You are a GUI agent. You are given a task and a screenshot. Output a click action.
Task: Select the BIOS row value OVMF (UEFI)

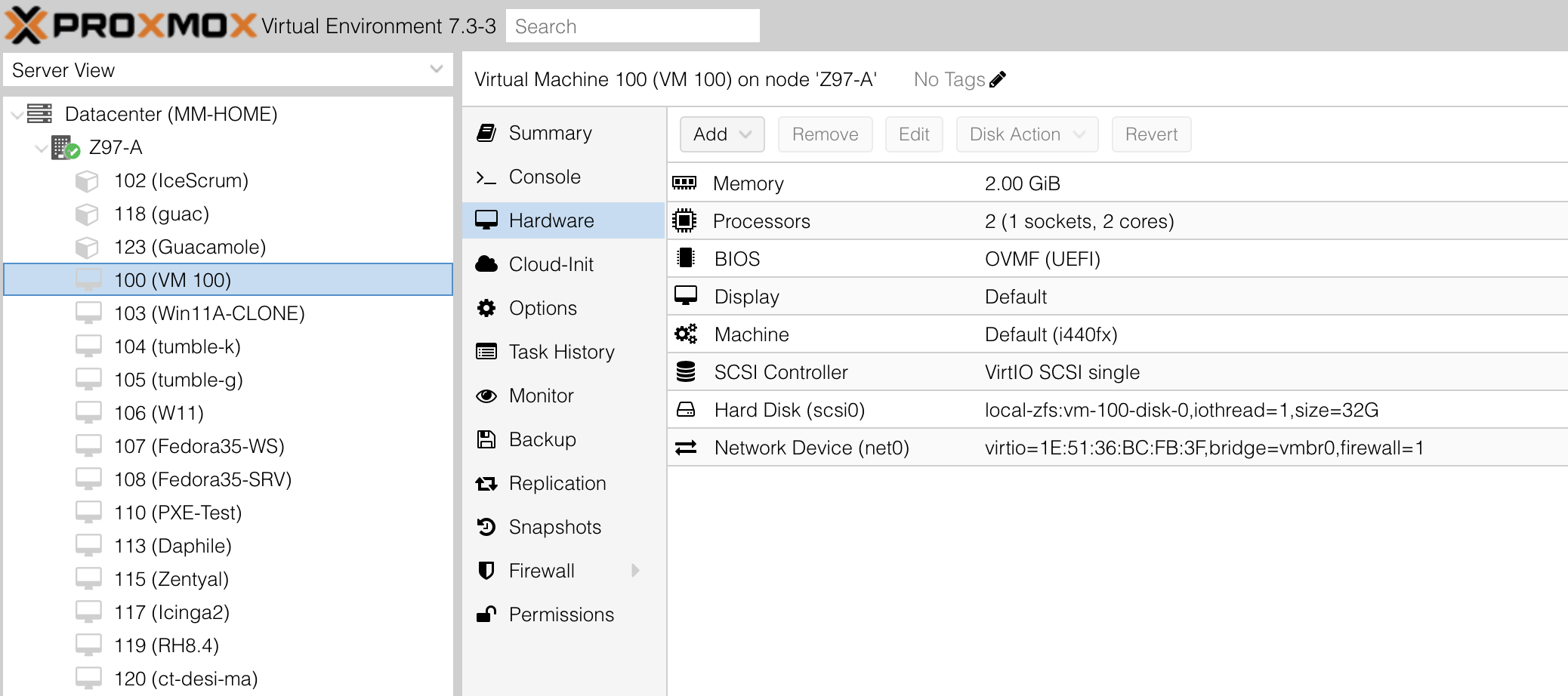1042,259
